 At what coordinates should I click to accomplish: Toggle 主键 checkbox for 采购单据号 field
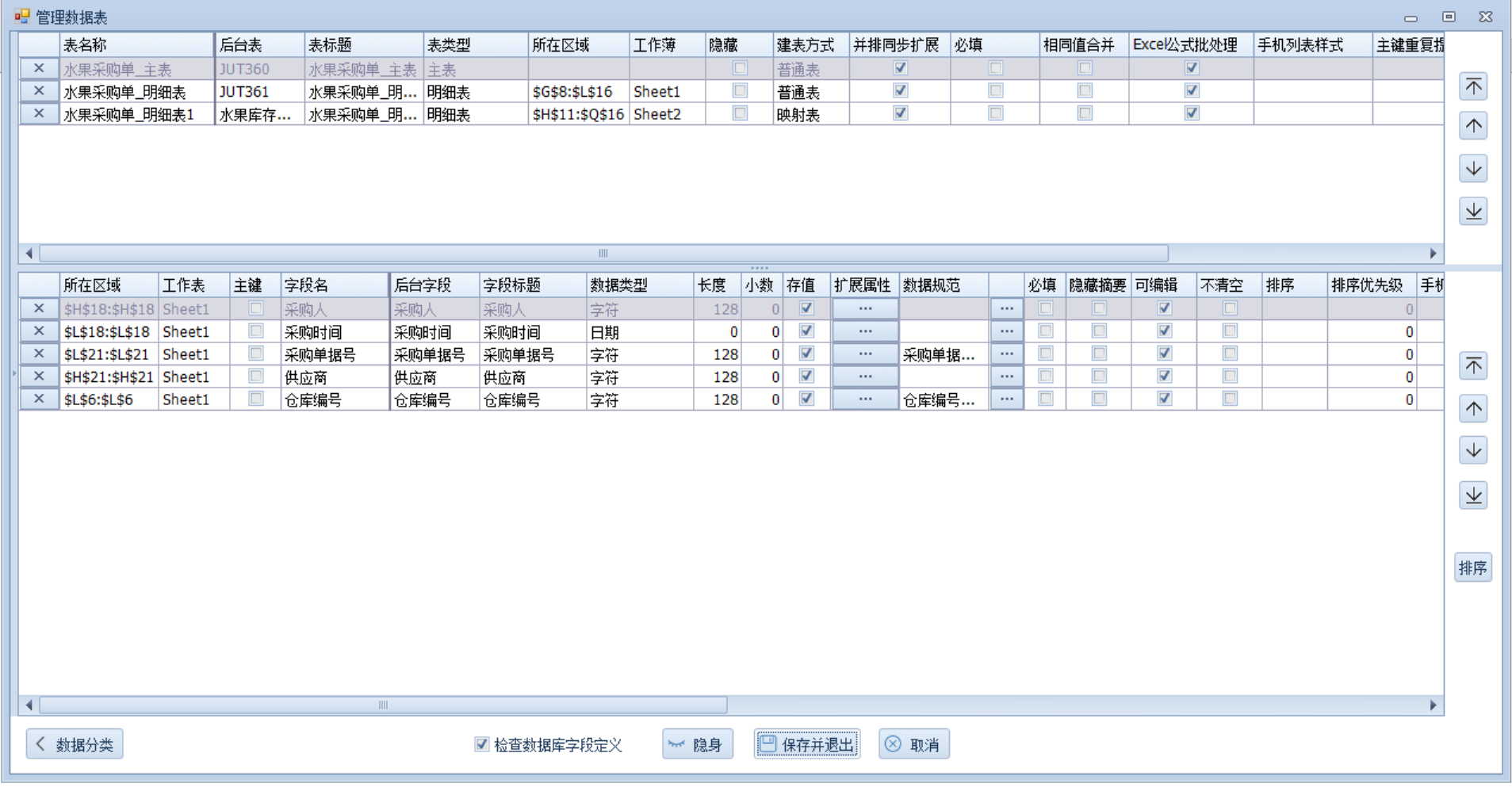(255, 354)
